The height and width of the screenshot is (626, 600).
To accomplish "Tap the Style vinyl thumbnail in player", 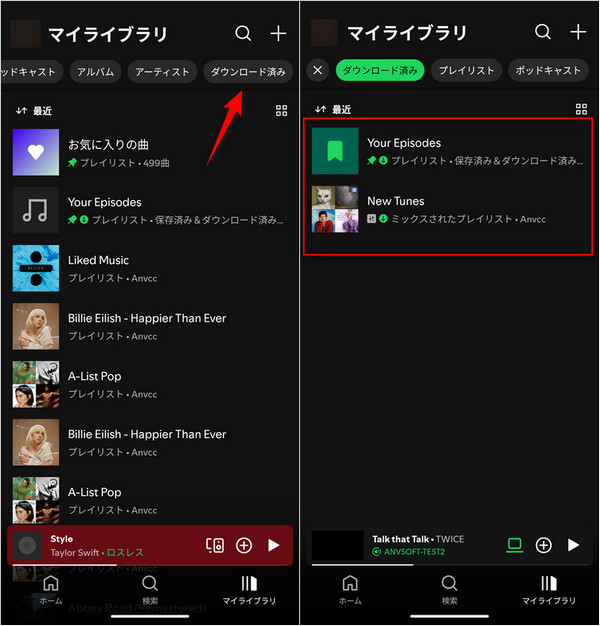I will (27, 545).
